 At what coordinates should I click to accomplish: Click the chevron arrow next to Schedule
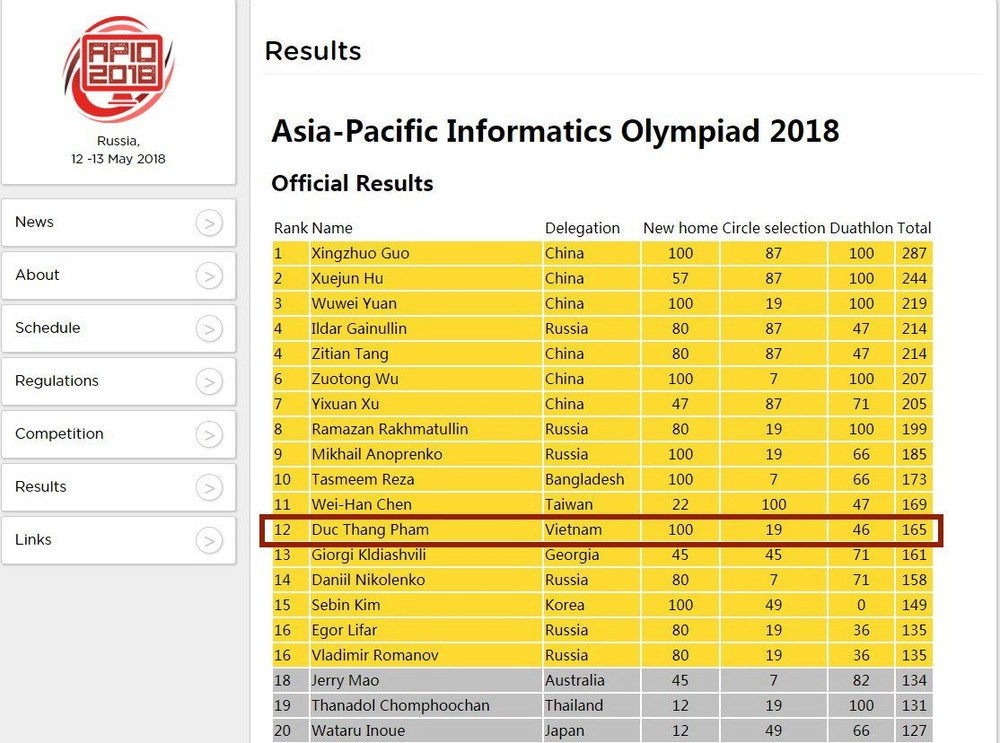tap(209, 328)
